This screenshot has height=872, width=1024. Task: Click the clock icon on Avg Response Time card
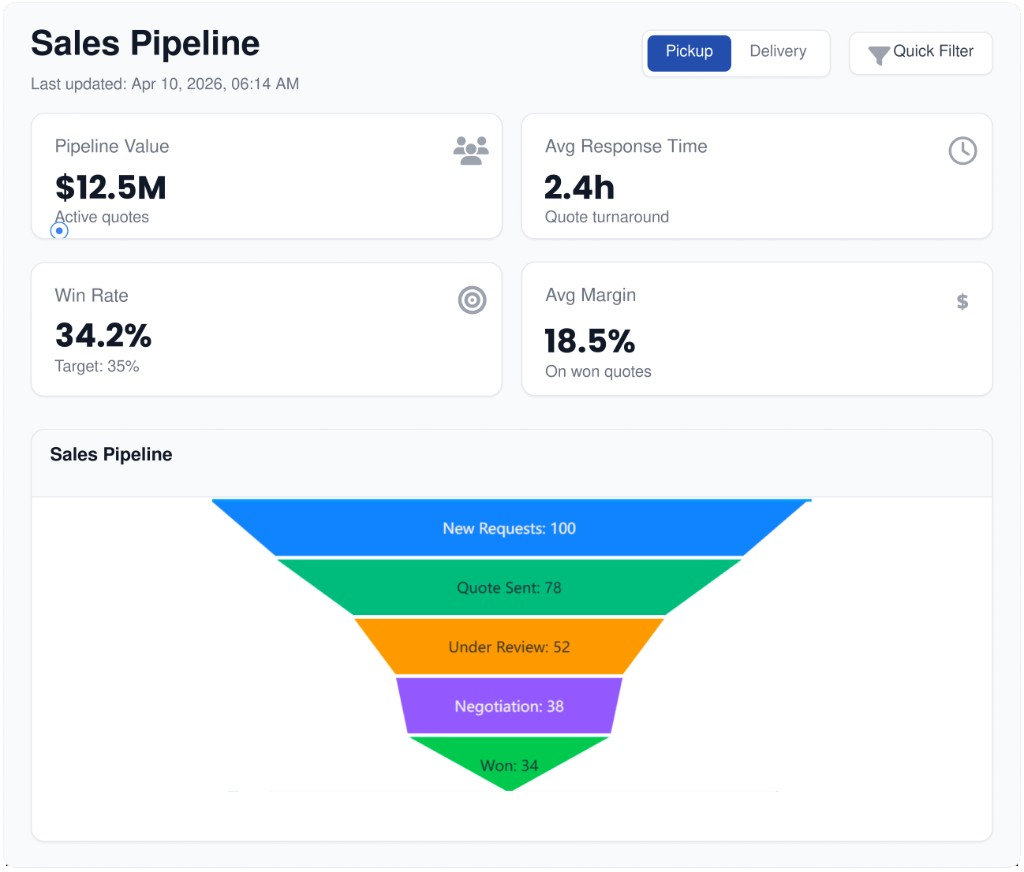tap(963, 151)
